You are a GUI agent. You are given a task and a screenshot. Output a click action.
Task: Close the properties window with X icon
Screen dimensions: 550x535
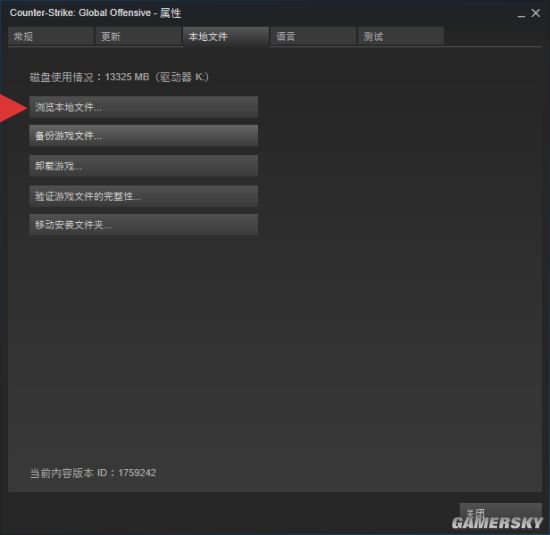[535, 13]
